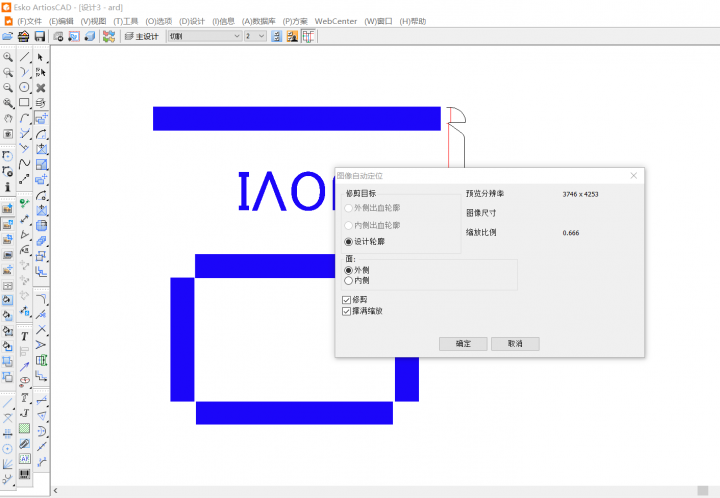Viewport: 720px width, 498px height.
Task: Toggle the 撑满缩放 checkbox
Action: coord(347,311)
